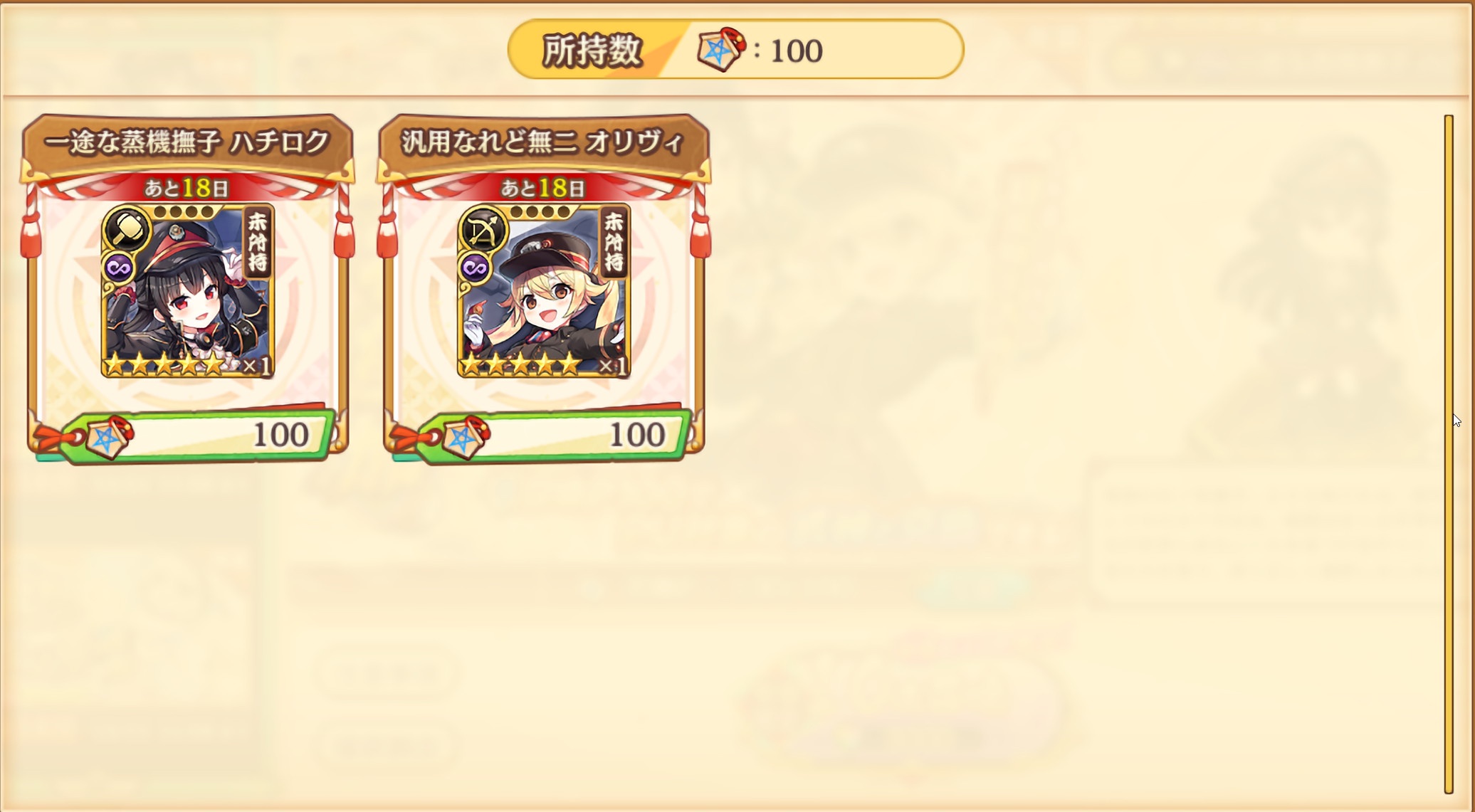Click the 汎用なれど無二 オリヴィ title banner
The image size is (1475, 812).
point(543,142)
